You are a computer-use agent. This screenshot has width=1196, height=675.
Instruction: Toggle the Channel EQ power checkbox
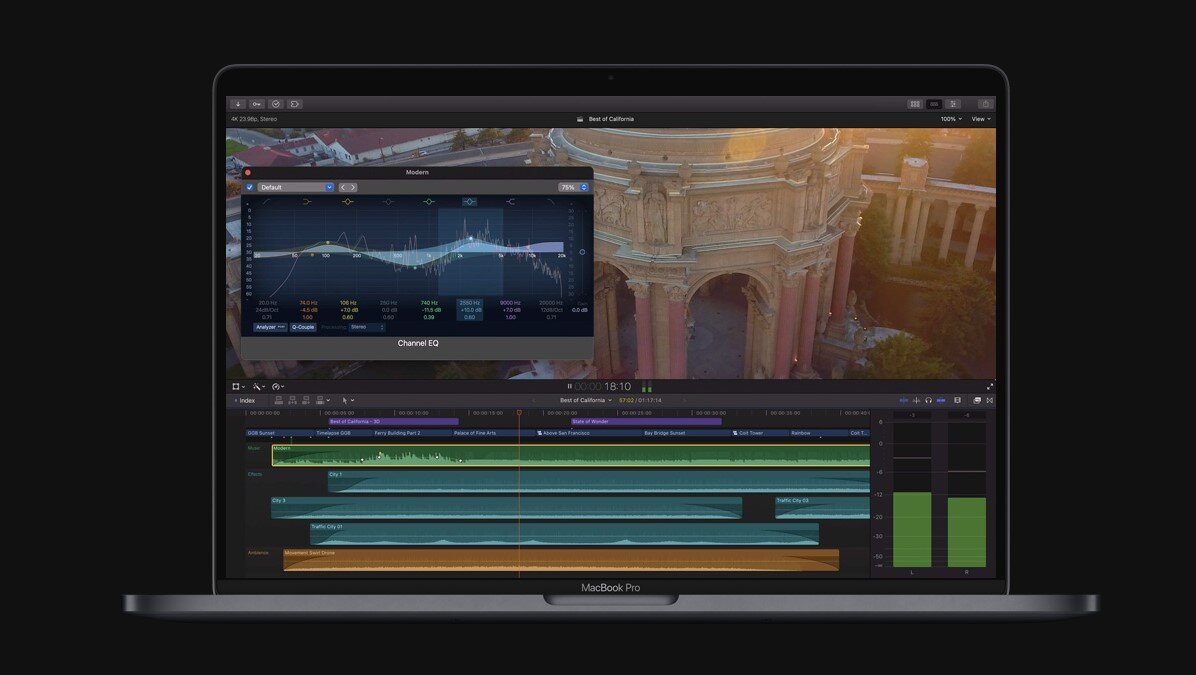click(x=250, y=188)
